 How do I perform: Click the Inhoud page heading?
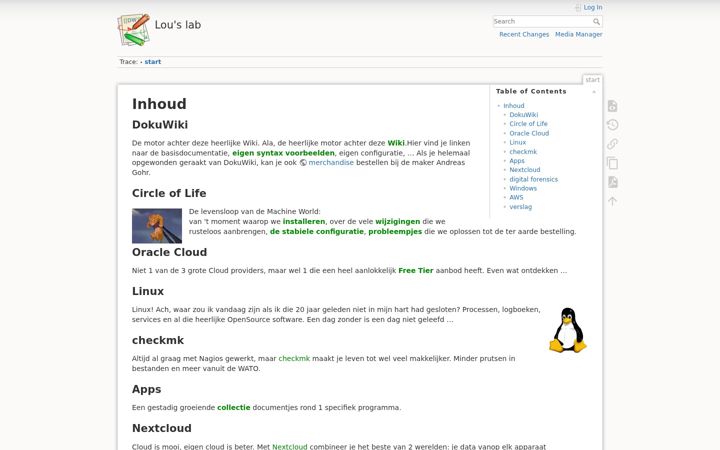point(159,104)
